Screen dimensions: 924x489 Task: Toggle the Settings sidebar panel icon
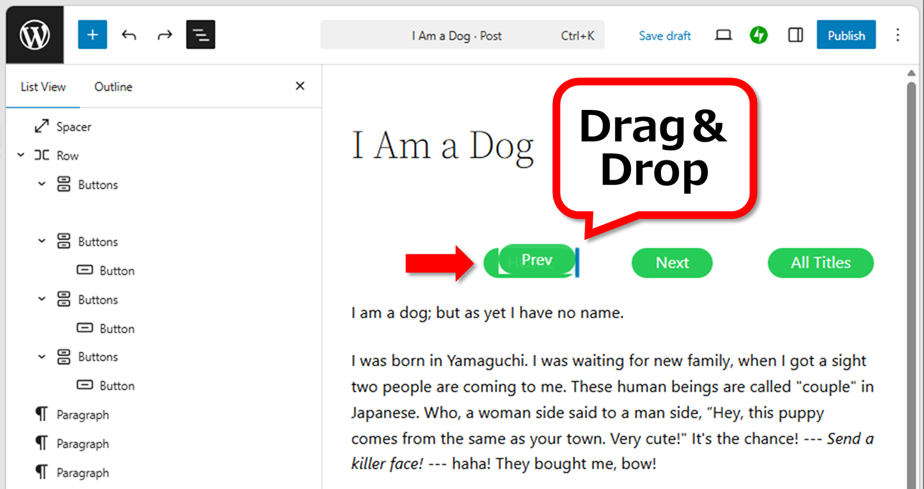[x=796, y=35]
